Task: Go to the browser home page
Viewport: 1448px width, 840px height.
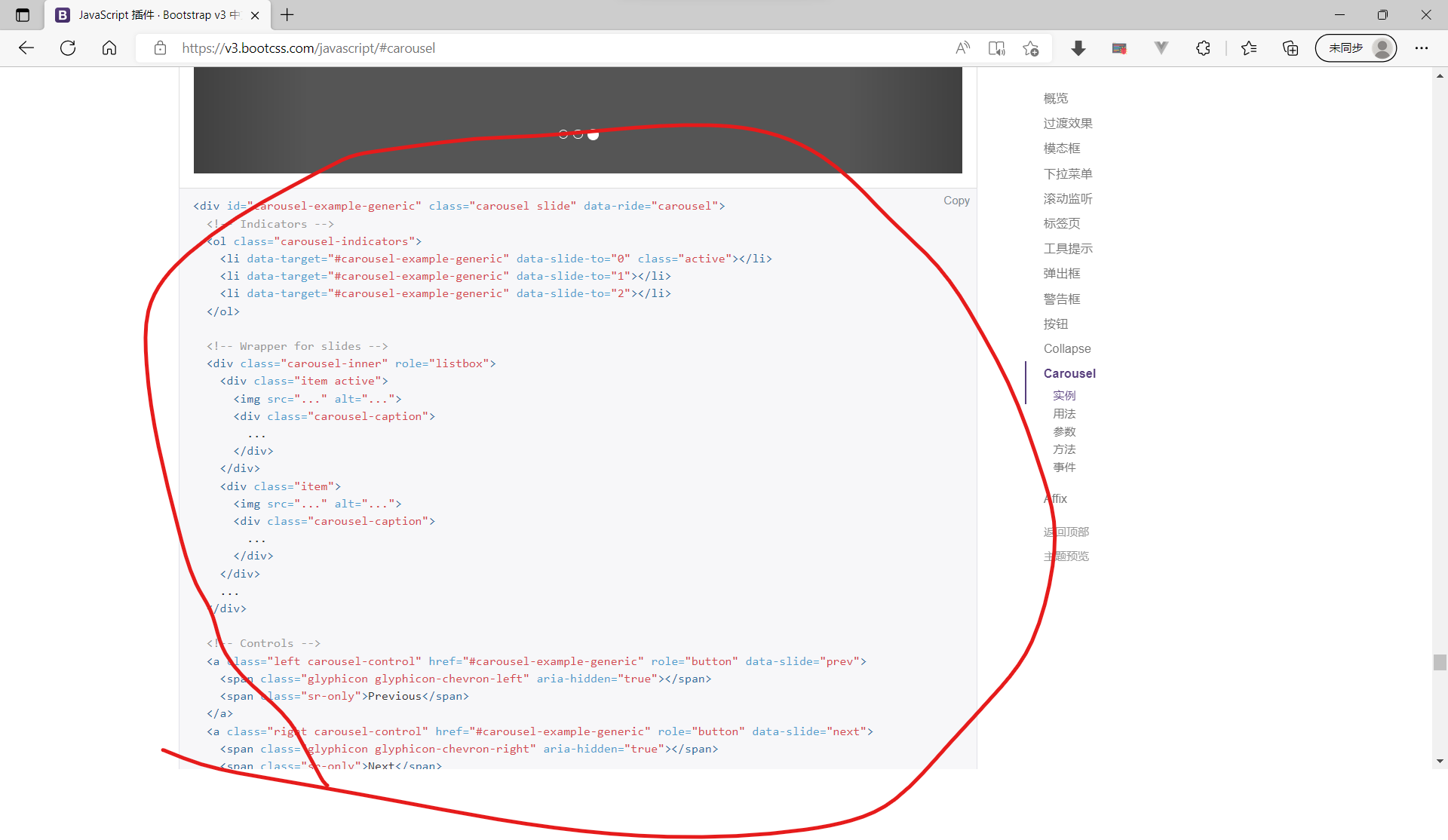Action: click(109, 48)
